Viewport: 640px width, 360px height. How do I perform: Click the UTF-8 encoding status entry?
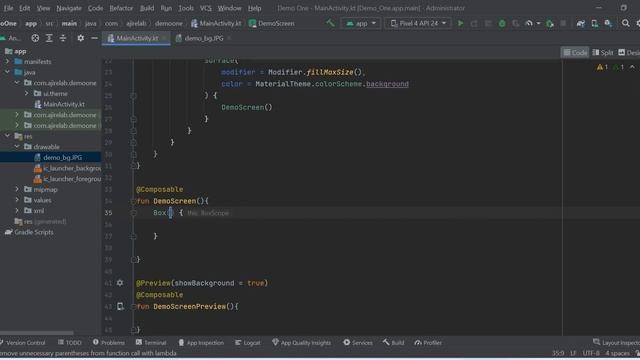point(591,353)
